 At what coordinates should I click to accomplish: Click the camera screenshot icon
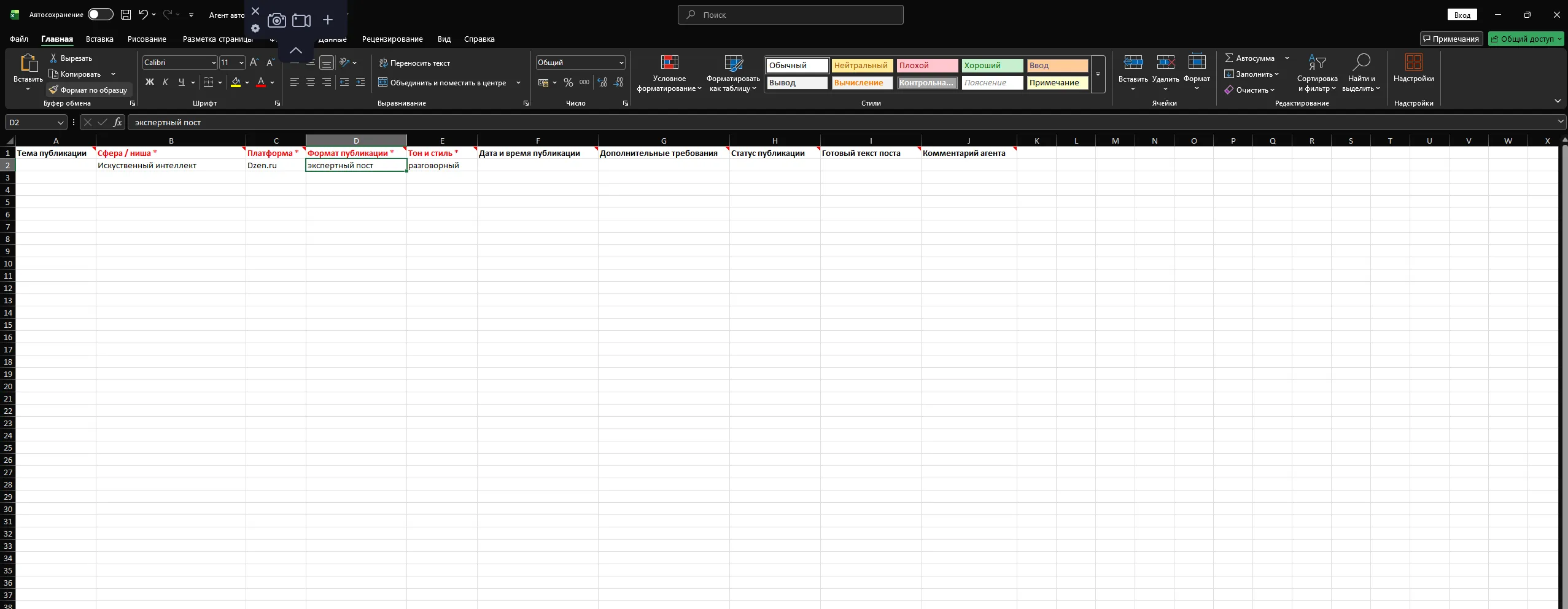[x=277, y=20]
